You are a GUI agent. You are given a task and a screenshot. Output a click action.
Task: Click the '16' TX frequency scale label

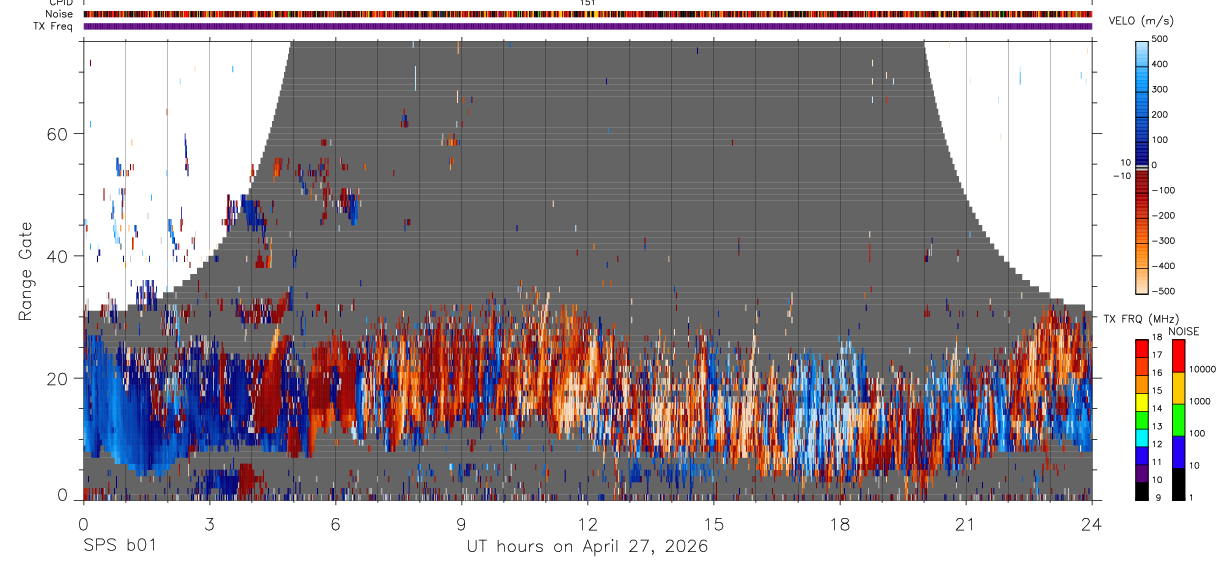click(x=1158, y=373)
